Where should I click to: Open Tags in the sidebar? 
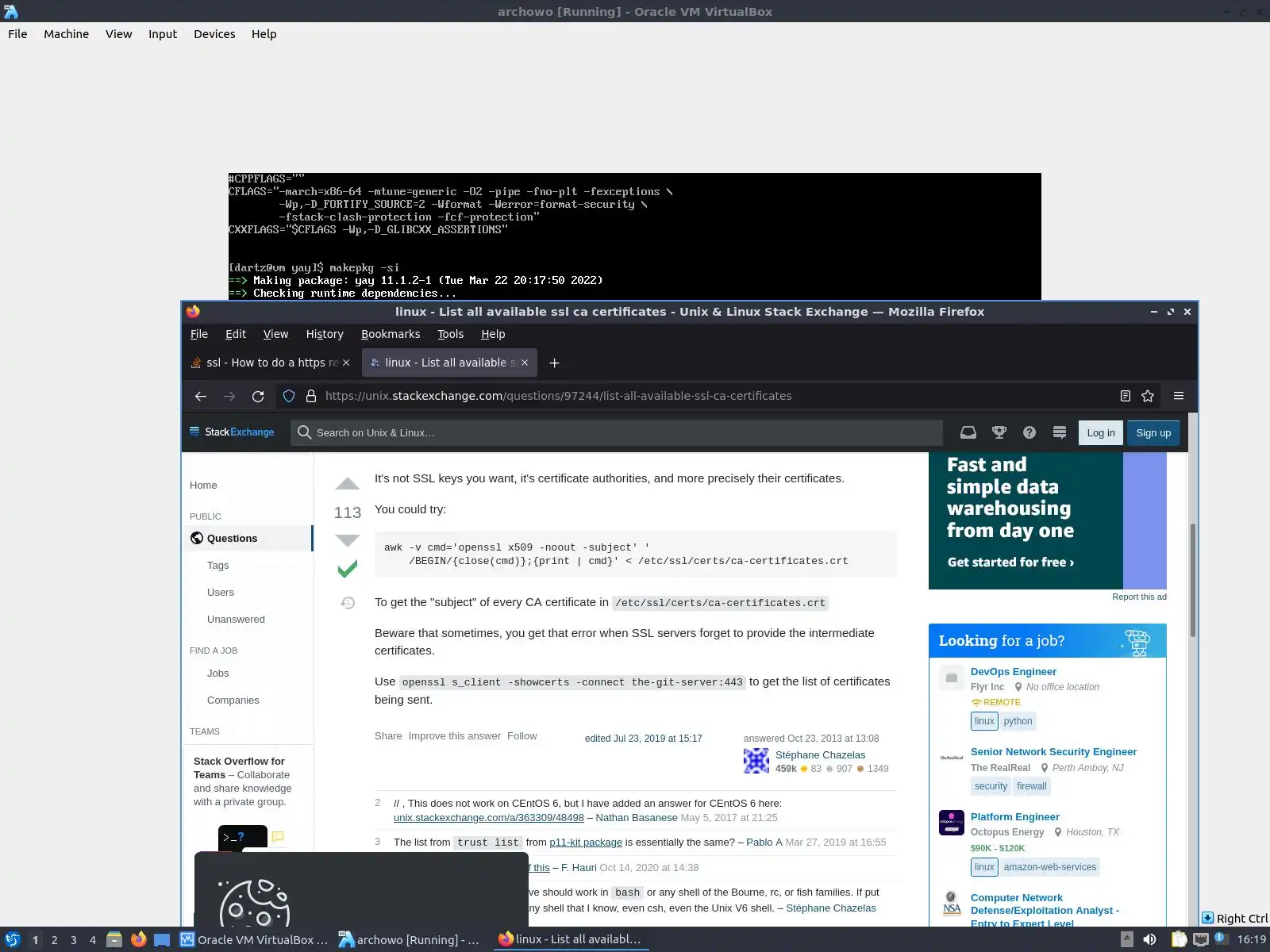click(x=217, y=565)
